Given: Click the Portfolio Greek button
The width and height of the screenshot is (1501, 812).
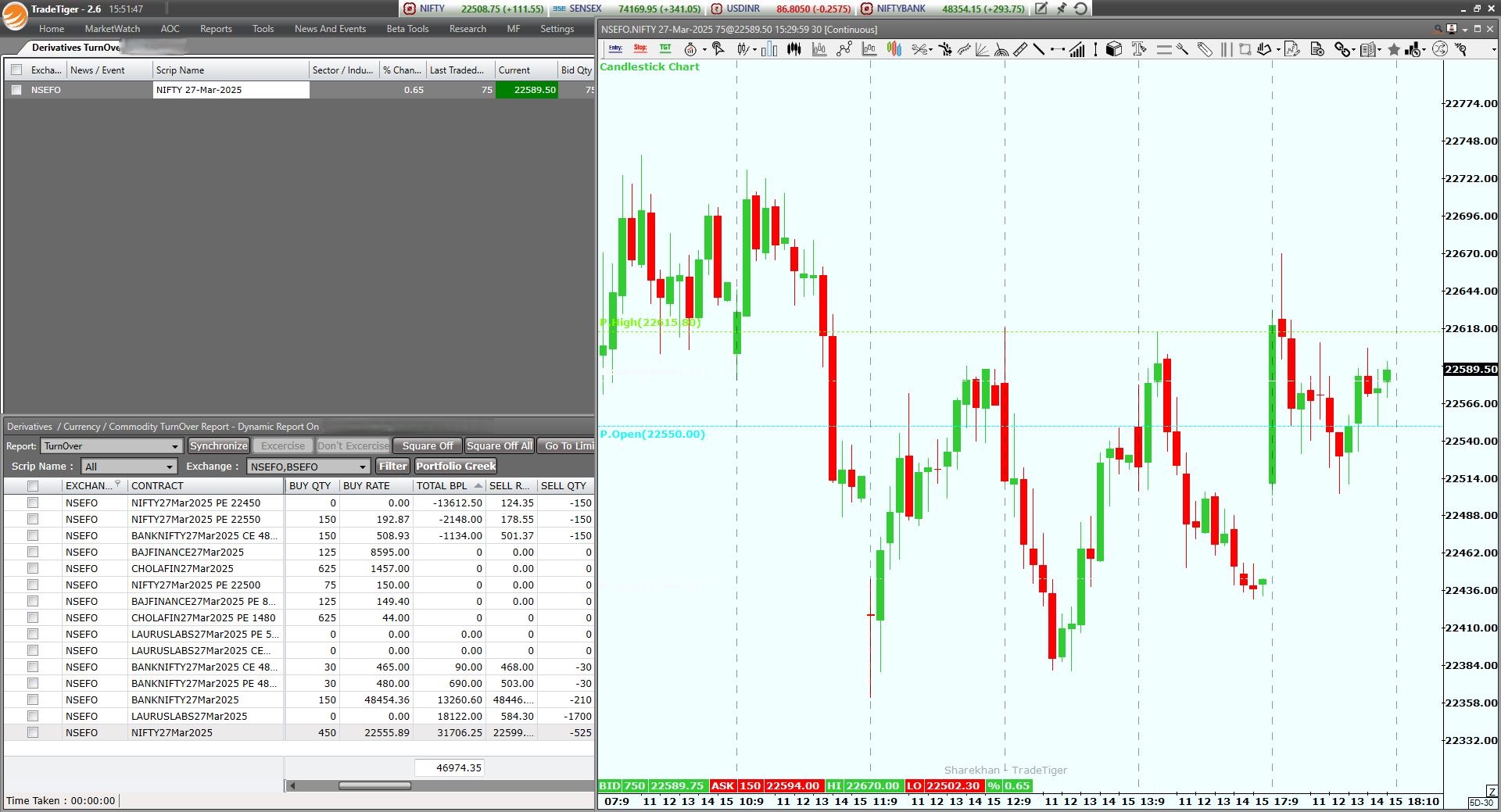Looking at the screenshot, I should 456,466.
